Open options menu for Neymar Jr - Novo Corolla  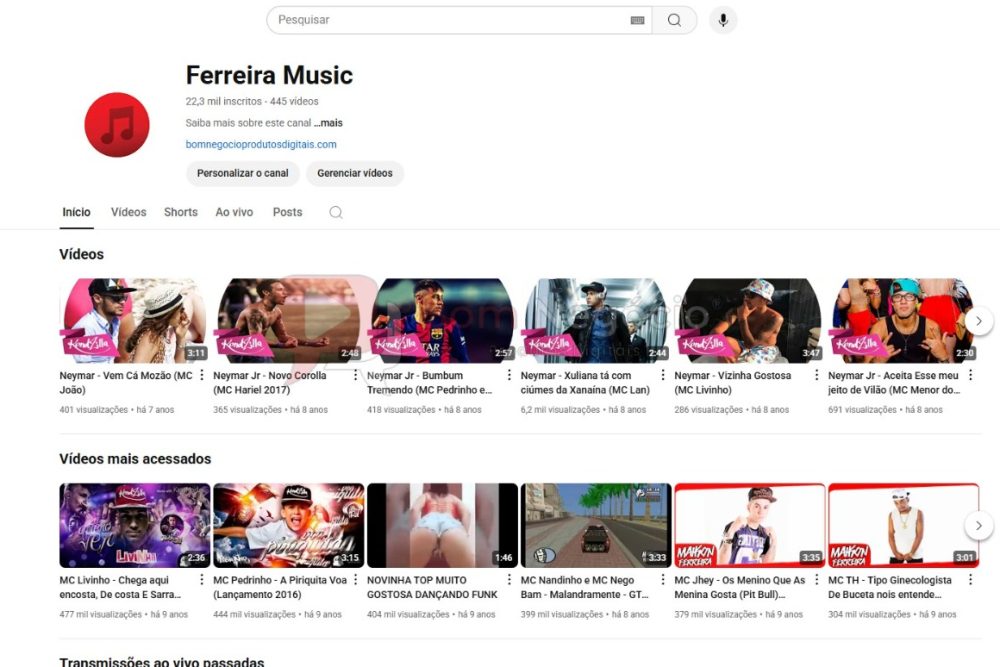(x=356, y=375)
